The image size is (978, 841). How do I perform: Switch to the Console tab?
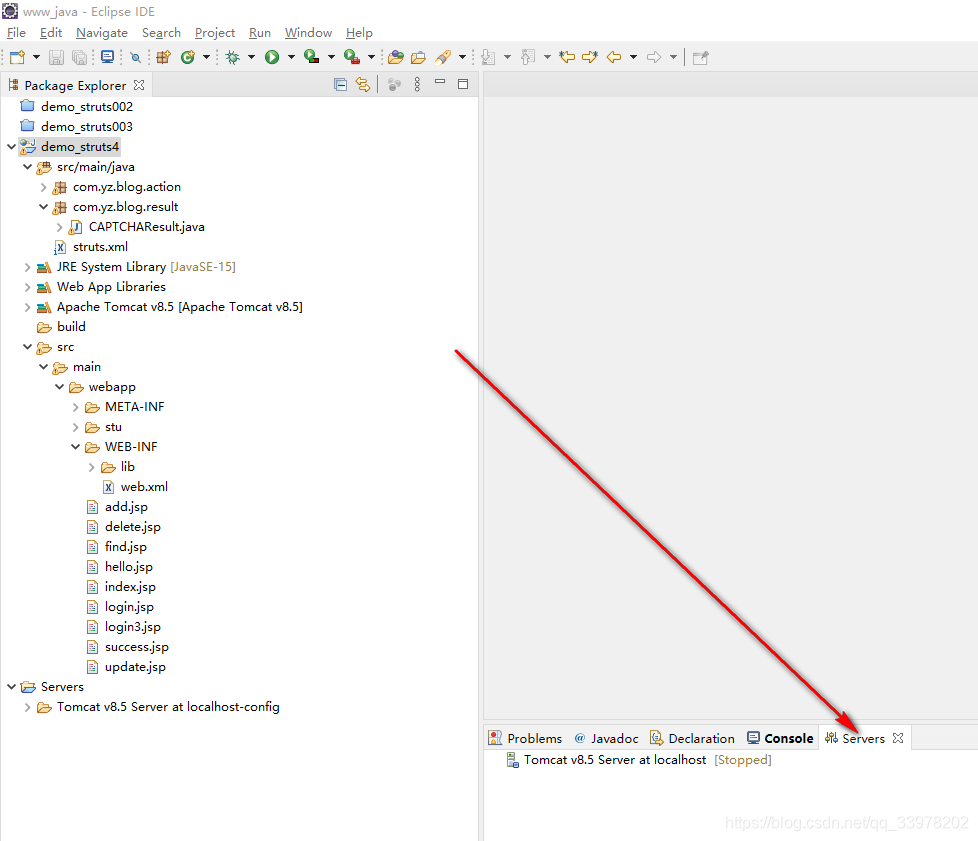pos(780,738)
